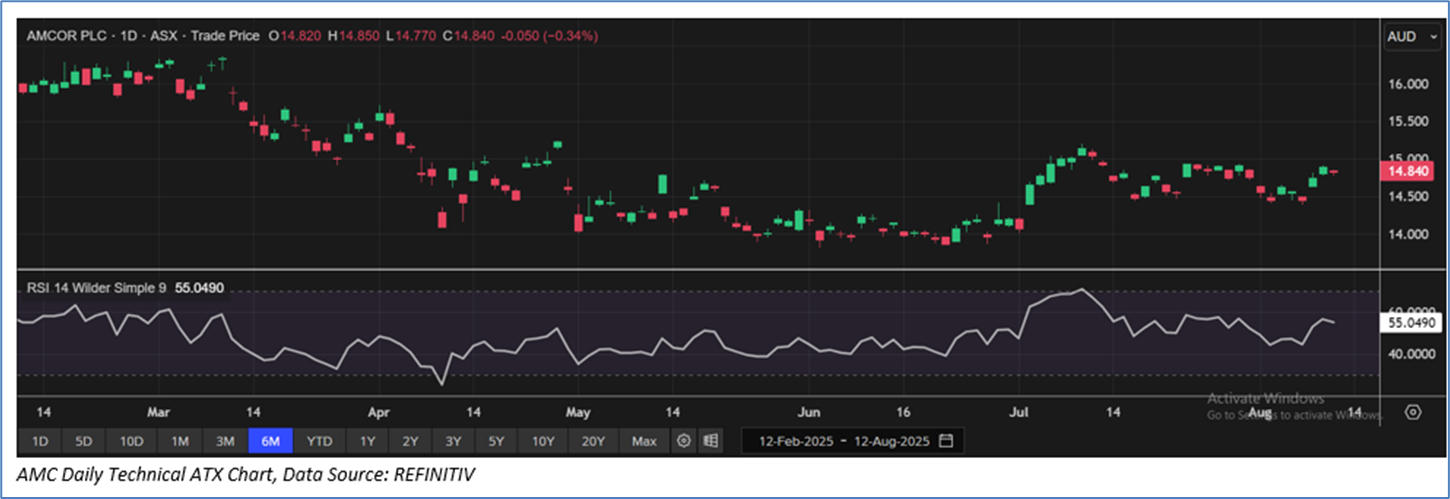Select the 5D time range
The height and width of the screenshot is (499, 1450).
(86, 441)
